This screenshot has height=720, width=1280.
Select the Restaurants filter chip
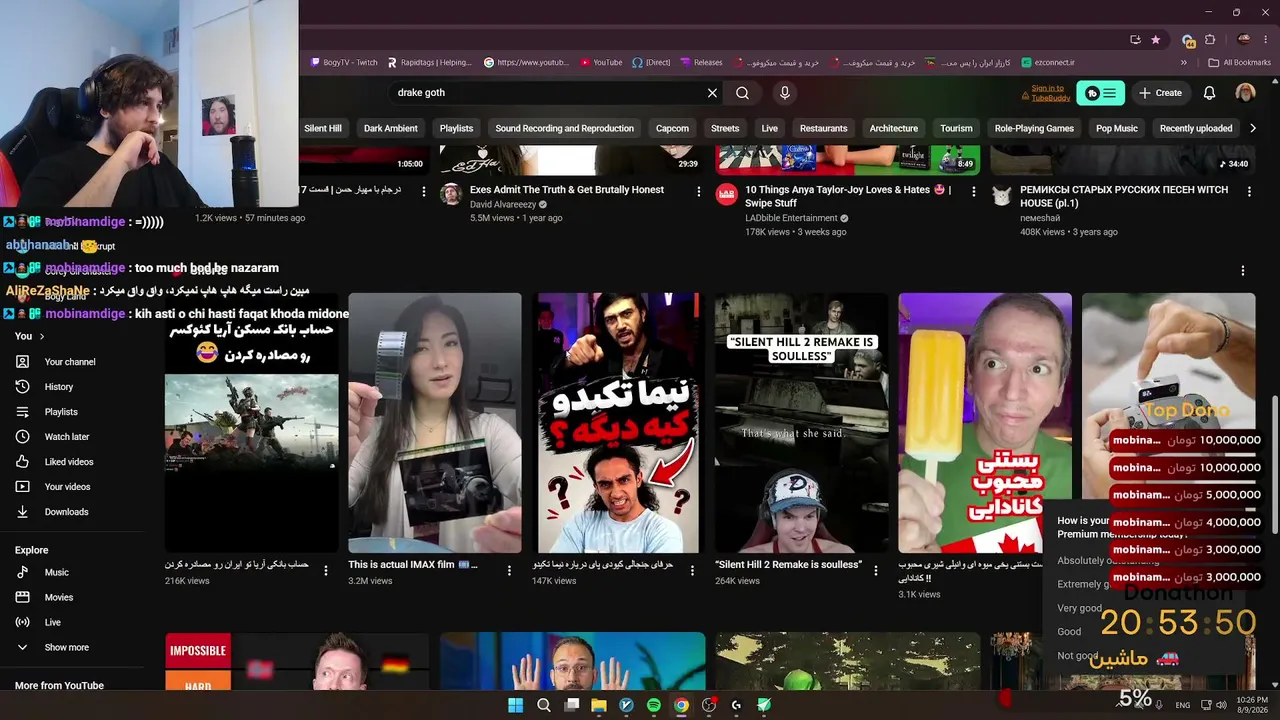(824, 128)
